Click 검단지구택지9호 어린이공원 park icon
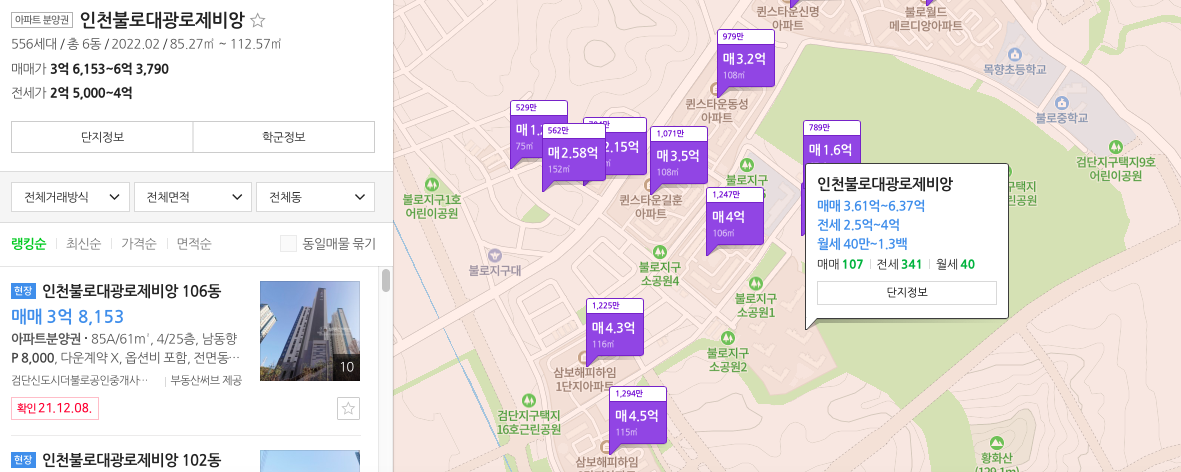Viewport: 1181px width, 472px height. click(x=1115, y=146)
